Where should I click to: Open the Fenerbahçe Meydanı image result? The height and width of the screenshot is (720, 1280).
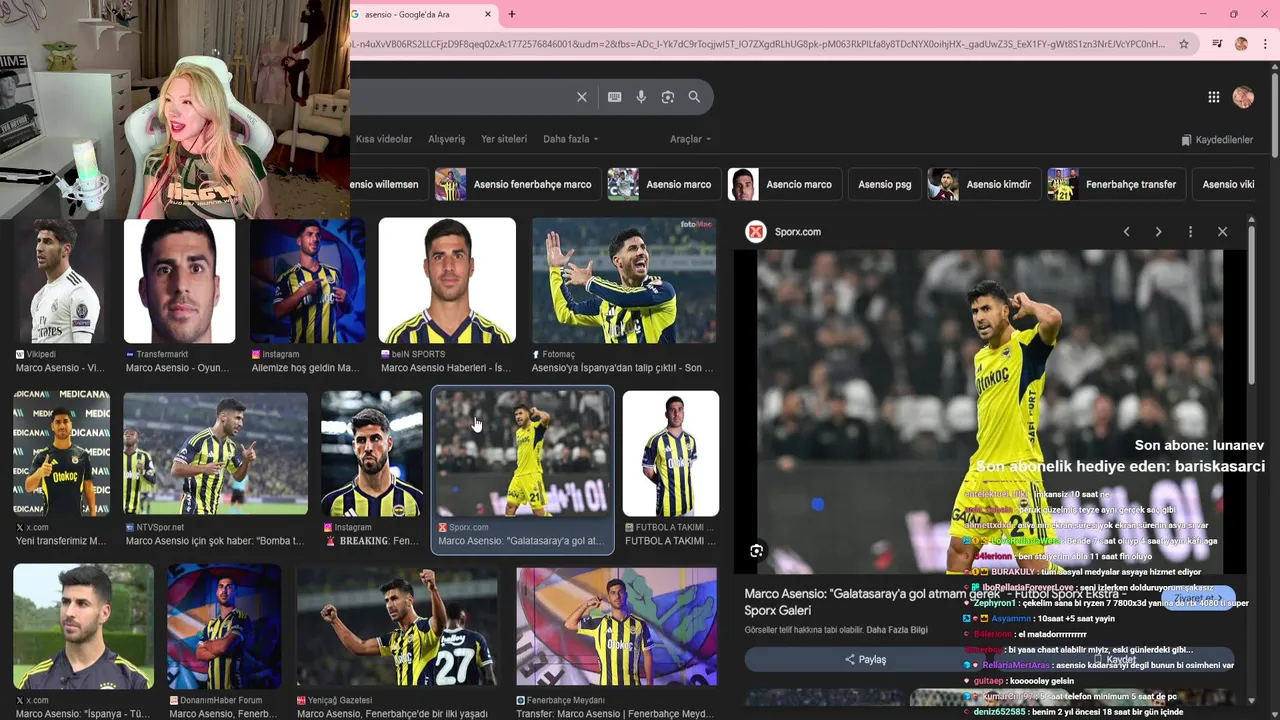(x=616, y=628)
